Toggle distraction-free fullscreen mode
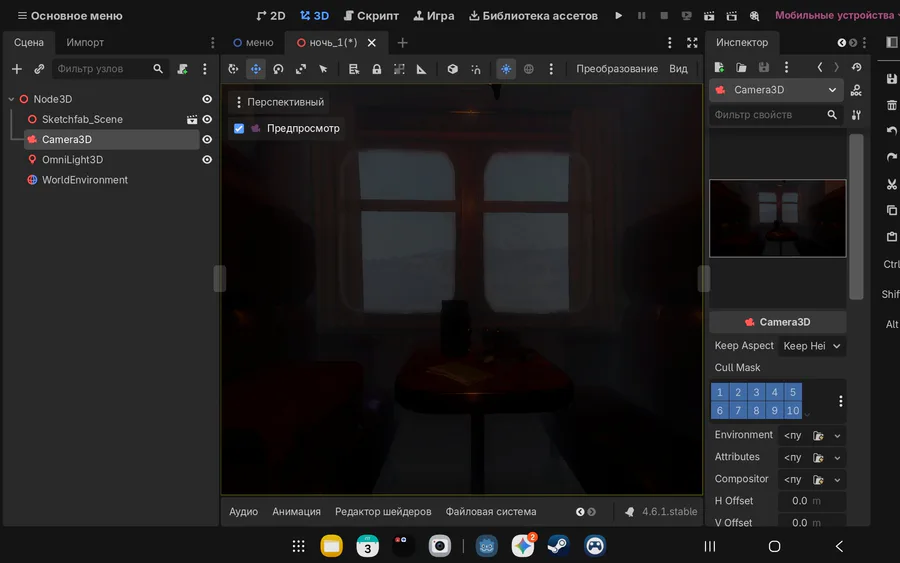 pyautogui.click(x=692, y=42)
